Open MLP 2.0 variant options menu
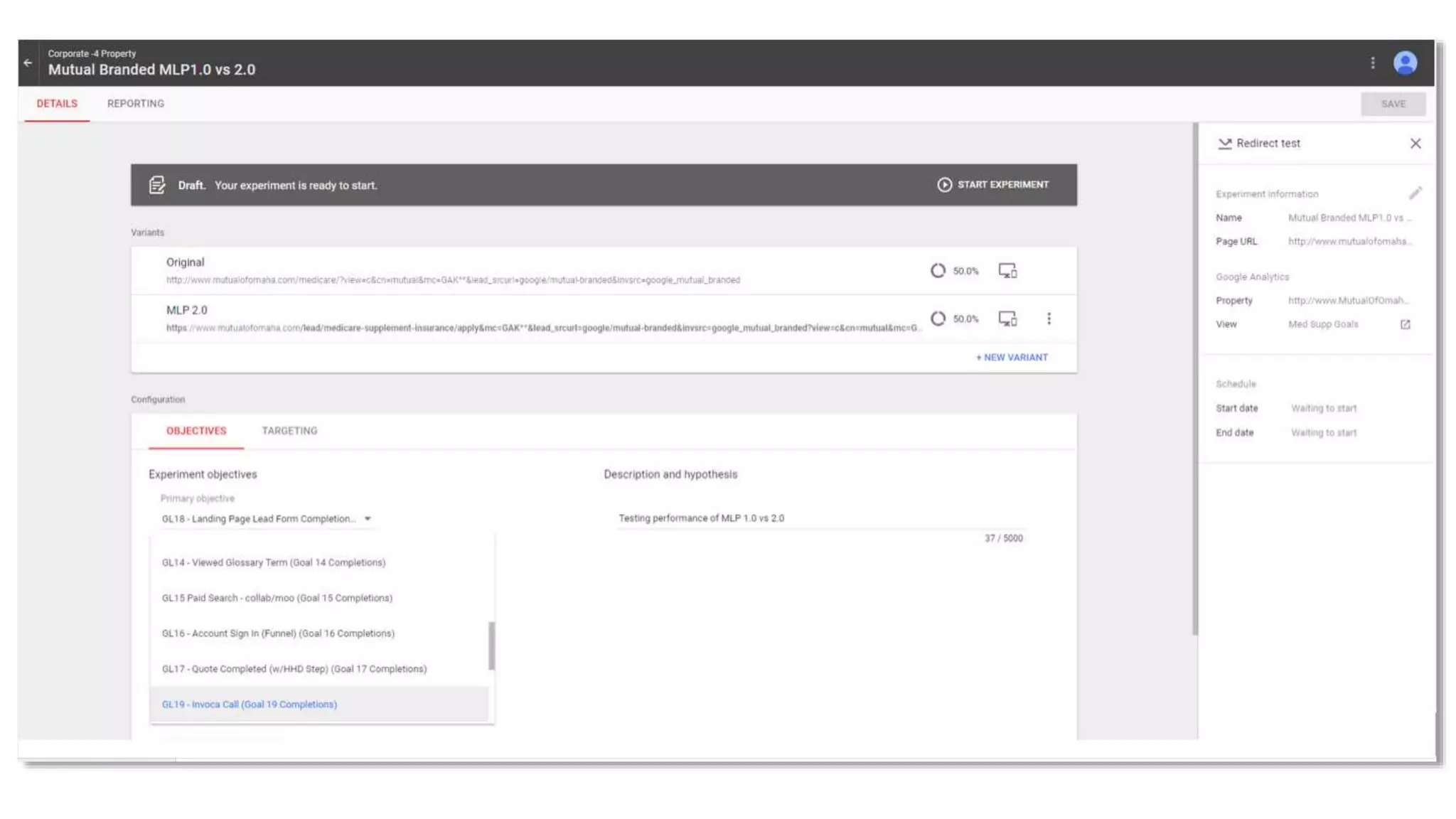This screenshot has height=819, width=1456. [1049, 318]
